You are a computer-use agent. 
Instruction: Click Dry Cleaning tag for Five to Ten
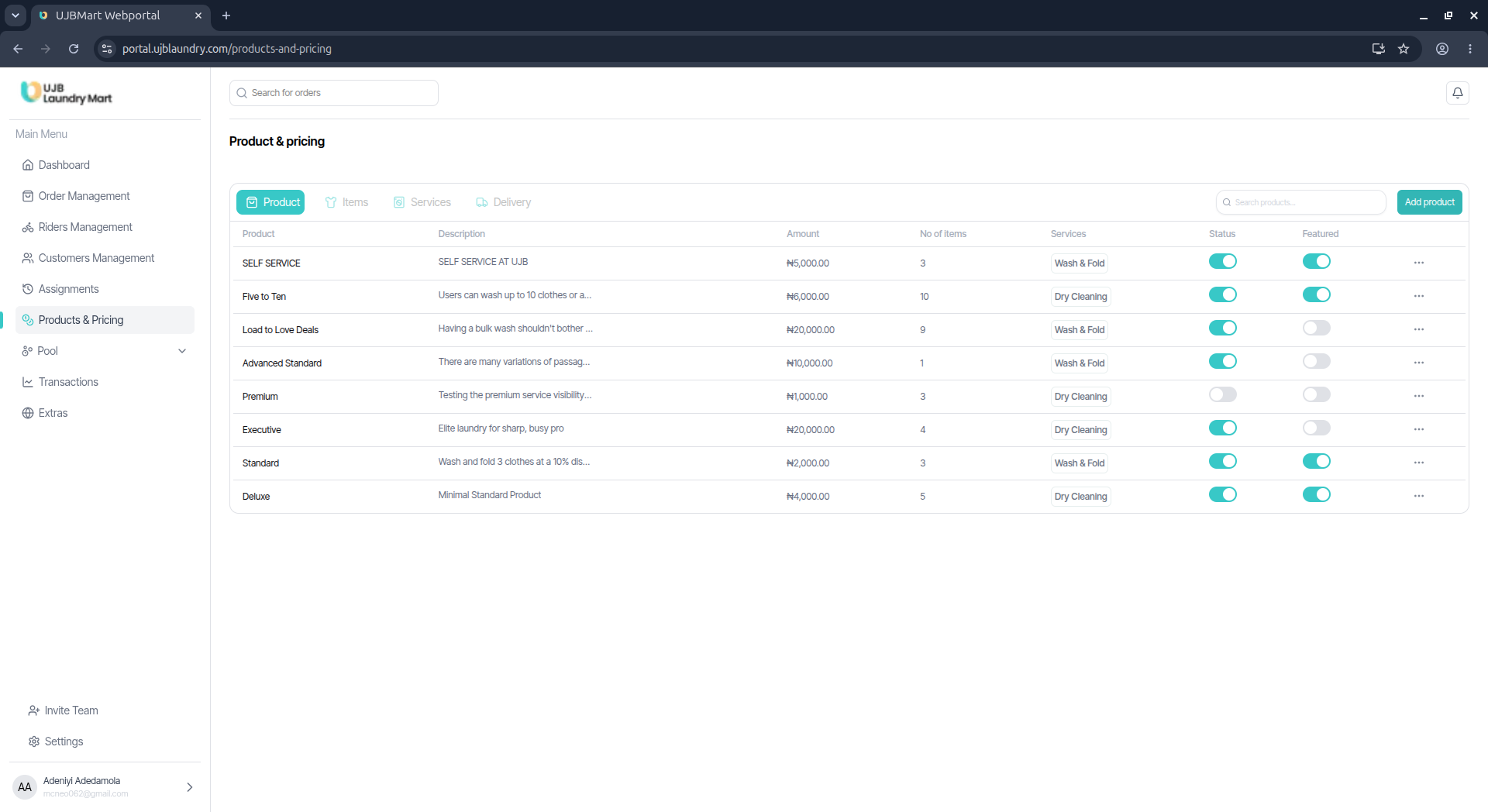[x=1080, y=297]
